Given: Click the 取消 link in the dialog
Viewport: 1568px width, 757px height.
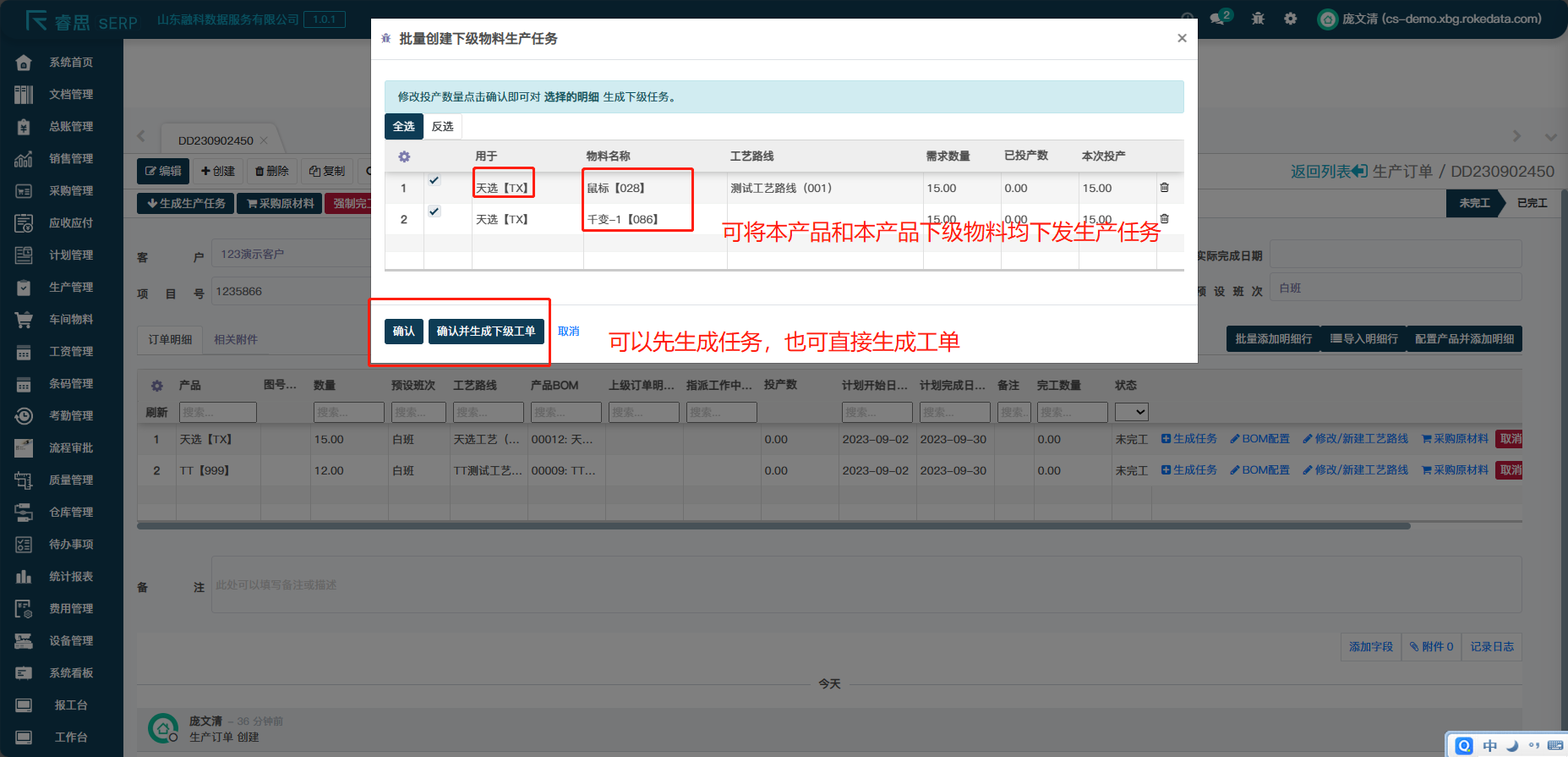Looking at the screenshot, I should tap(568, 331).
